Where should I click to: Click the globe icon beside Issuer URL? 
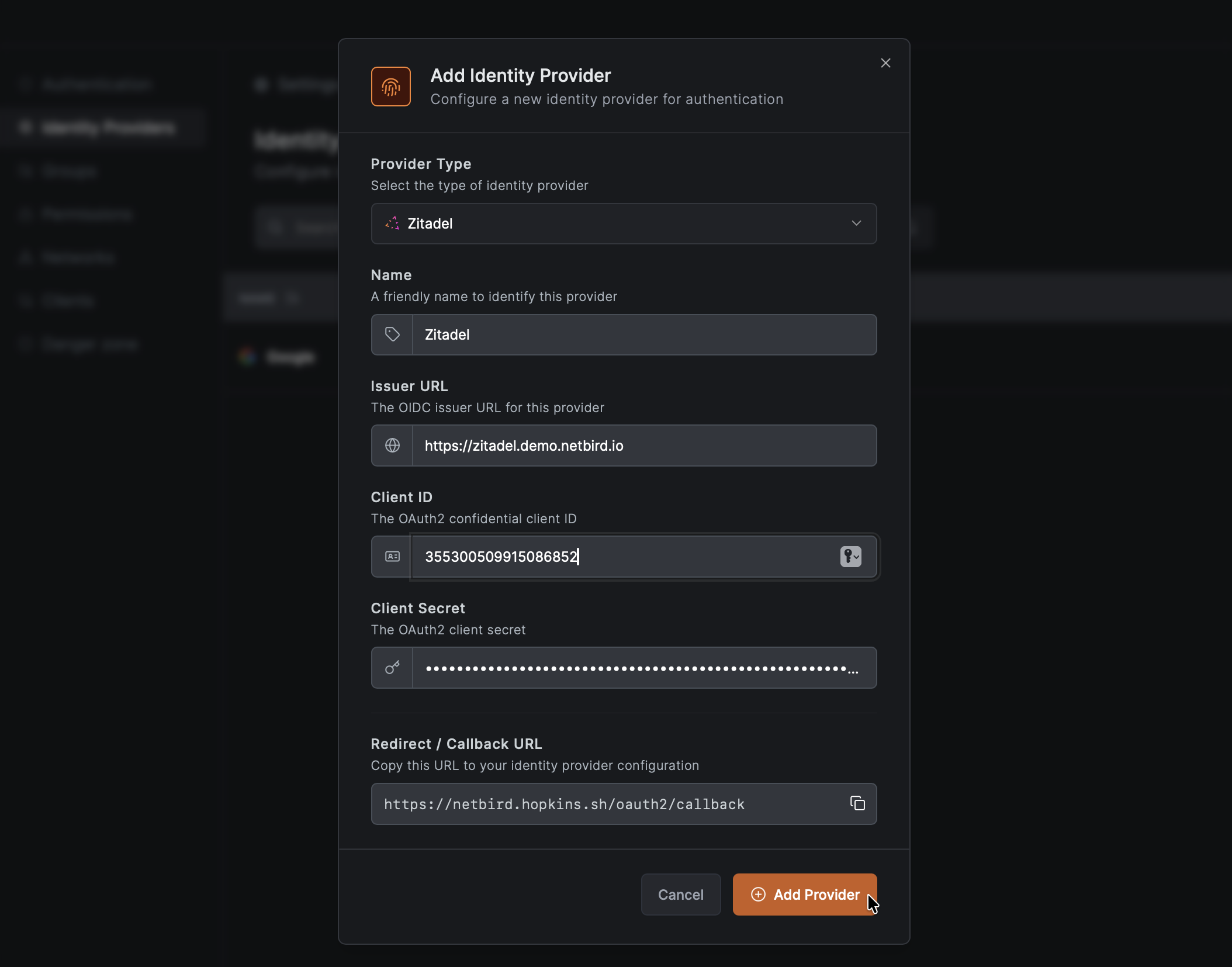coord(392,445)
